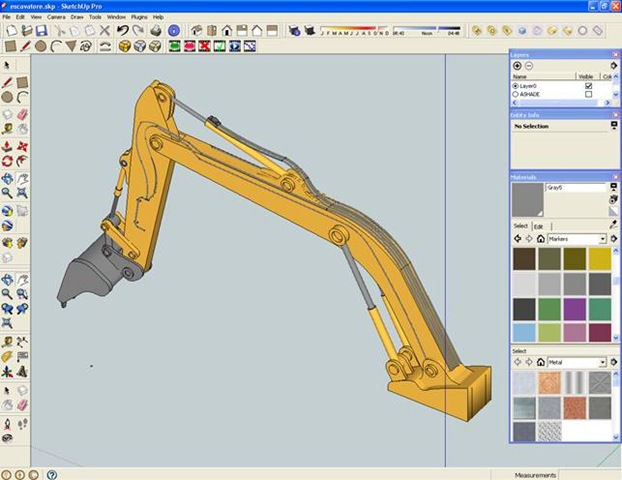Open the Layers panel details arrow menu

[x=613, y=65]
